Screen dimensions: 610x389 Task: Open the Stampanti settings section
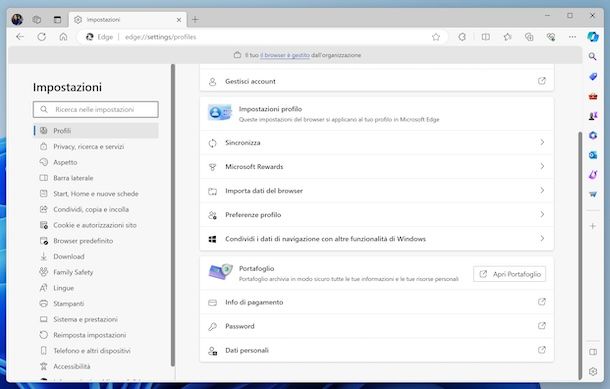click(96, 303)
